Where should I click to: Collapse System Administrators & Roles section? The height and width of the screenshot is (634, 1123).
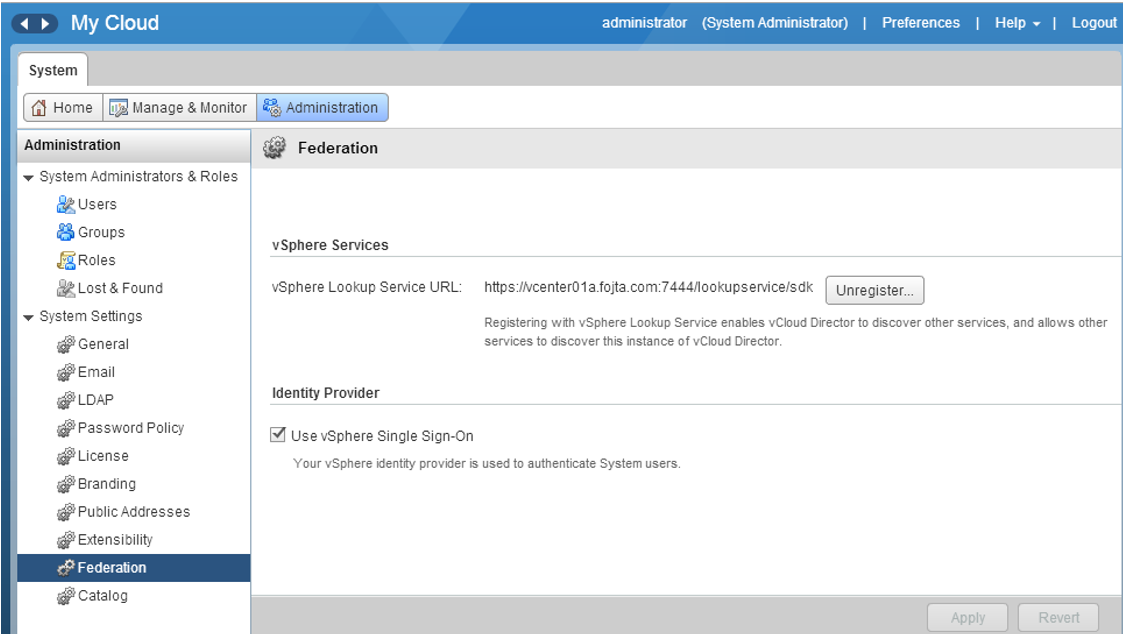pos(29,178)
